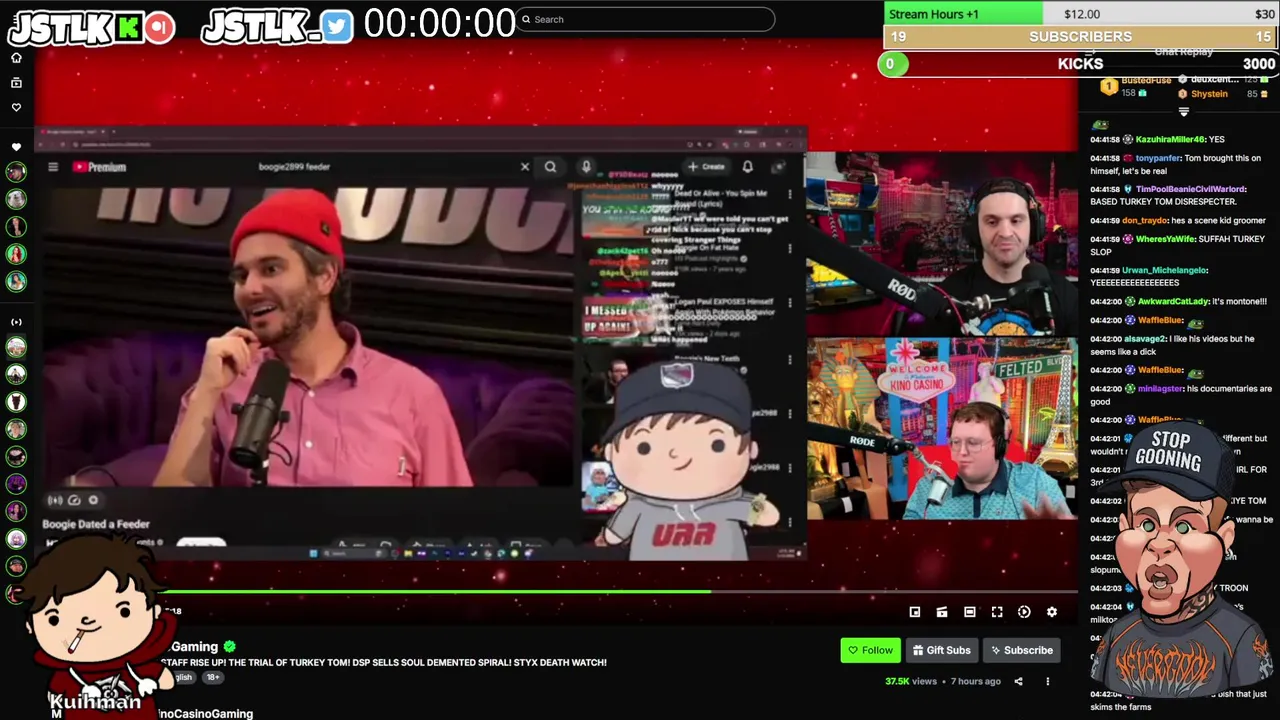Open the YouTube hamburger menu in streamed window
1280x720 pixels.
tap(53, 167)
